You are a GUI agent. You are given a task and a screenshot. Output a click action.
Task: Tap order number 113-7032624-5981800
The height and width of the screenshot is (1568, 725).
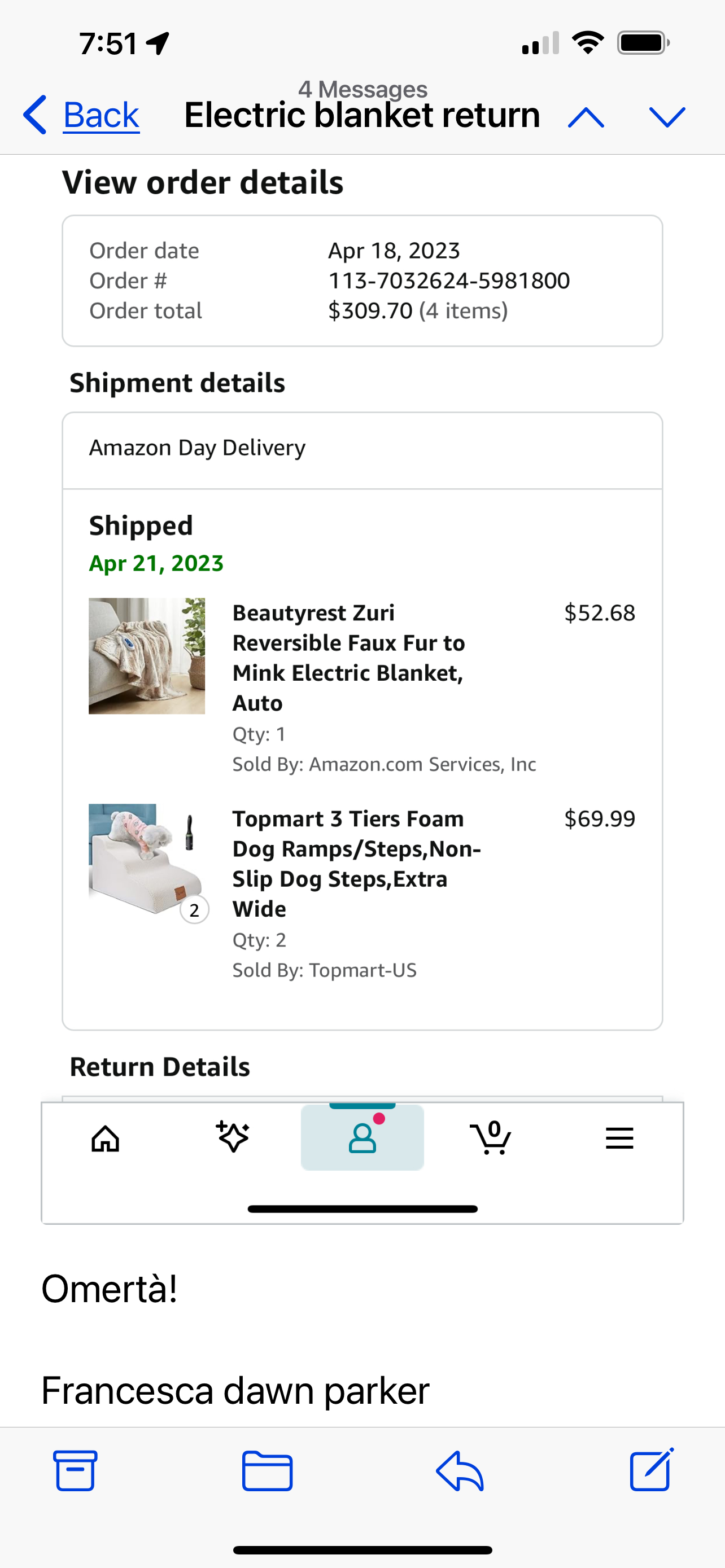pyautogui.click(x=449, y=281)
